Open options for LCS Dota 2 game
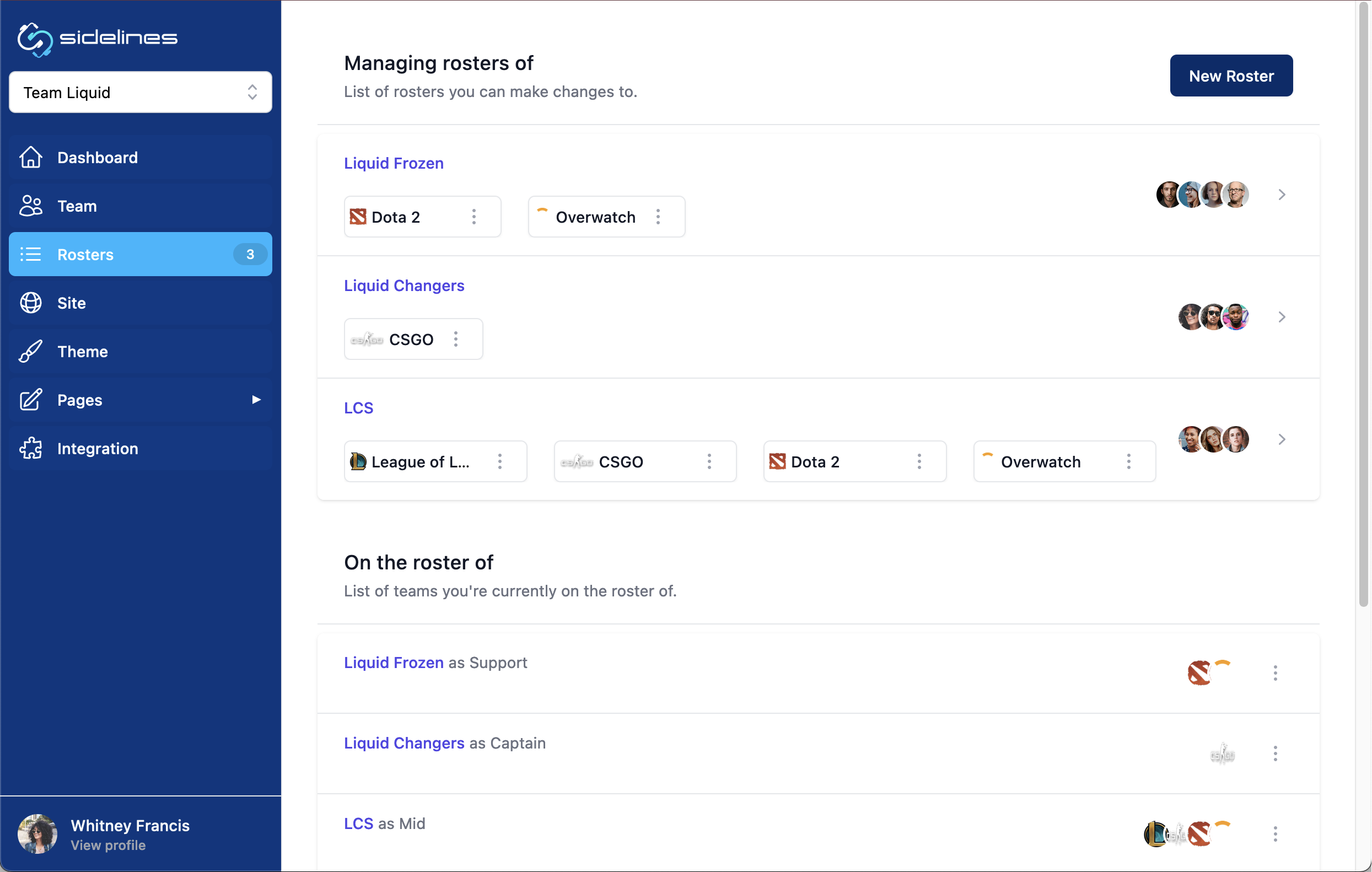Image resolution: width=1372 pixels, height=872 pixels. click(x=919, y=462)
